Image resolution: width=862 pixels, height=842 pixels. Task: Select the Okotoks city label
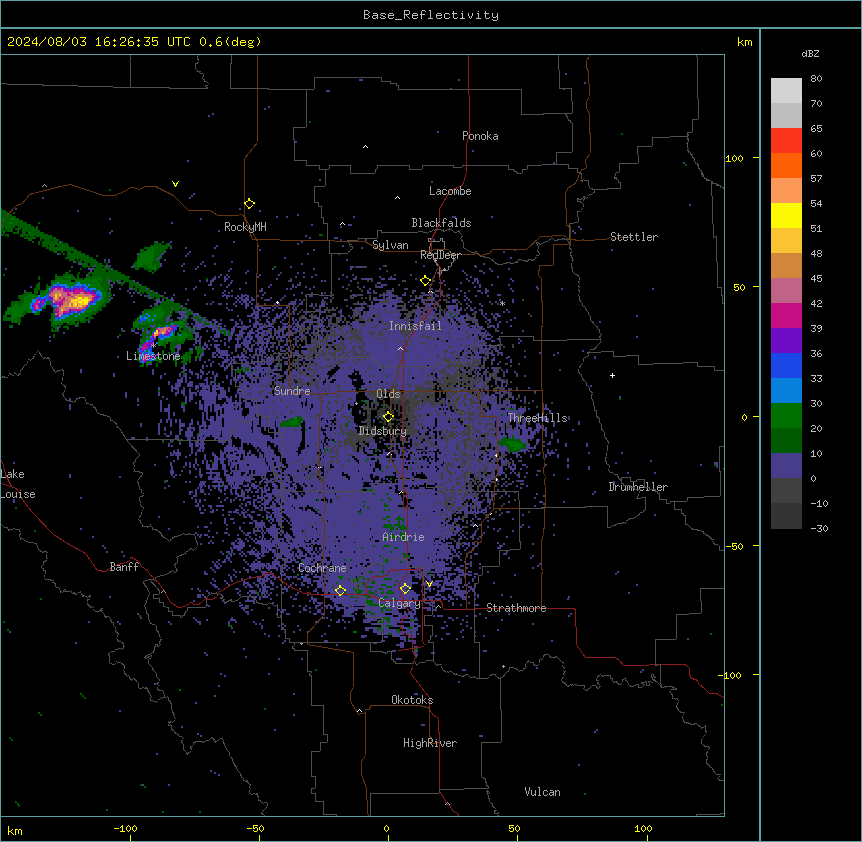412,700
